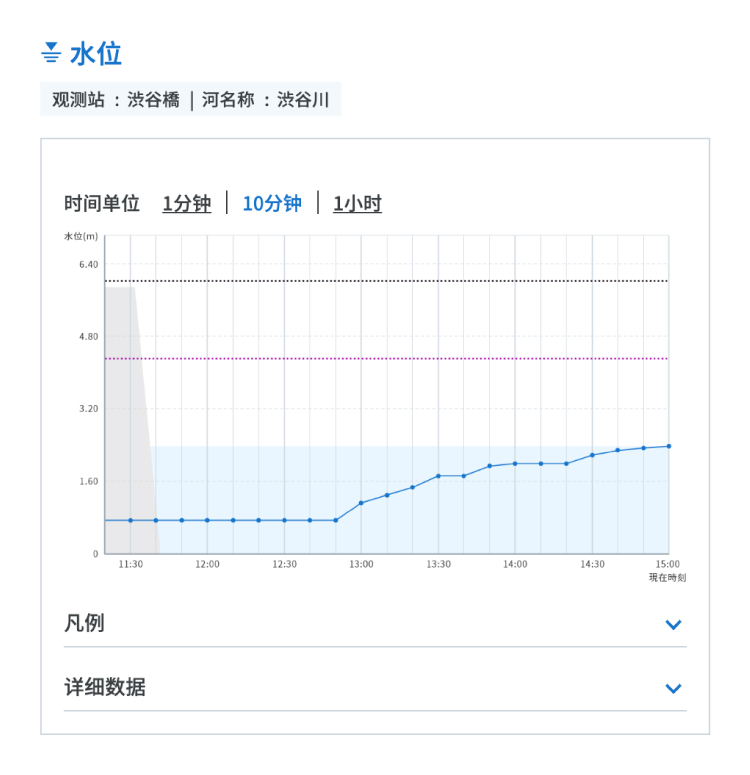The image size is (750, 775).
Task: Expand the 凡例 legend section
Action: (375, 623)
